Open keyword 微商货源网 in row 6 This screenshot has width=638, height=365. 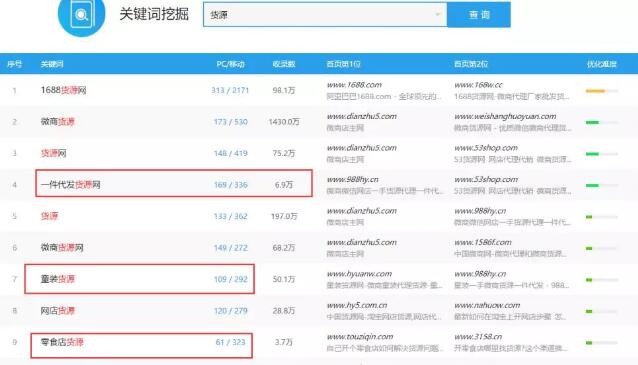pos(62,247)
